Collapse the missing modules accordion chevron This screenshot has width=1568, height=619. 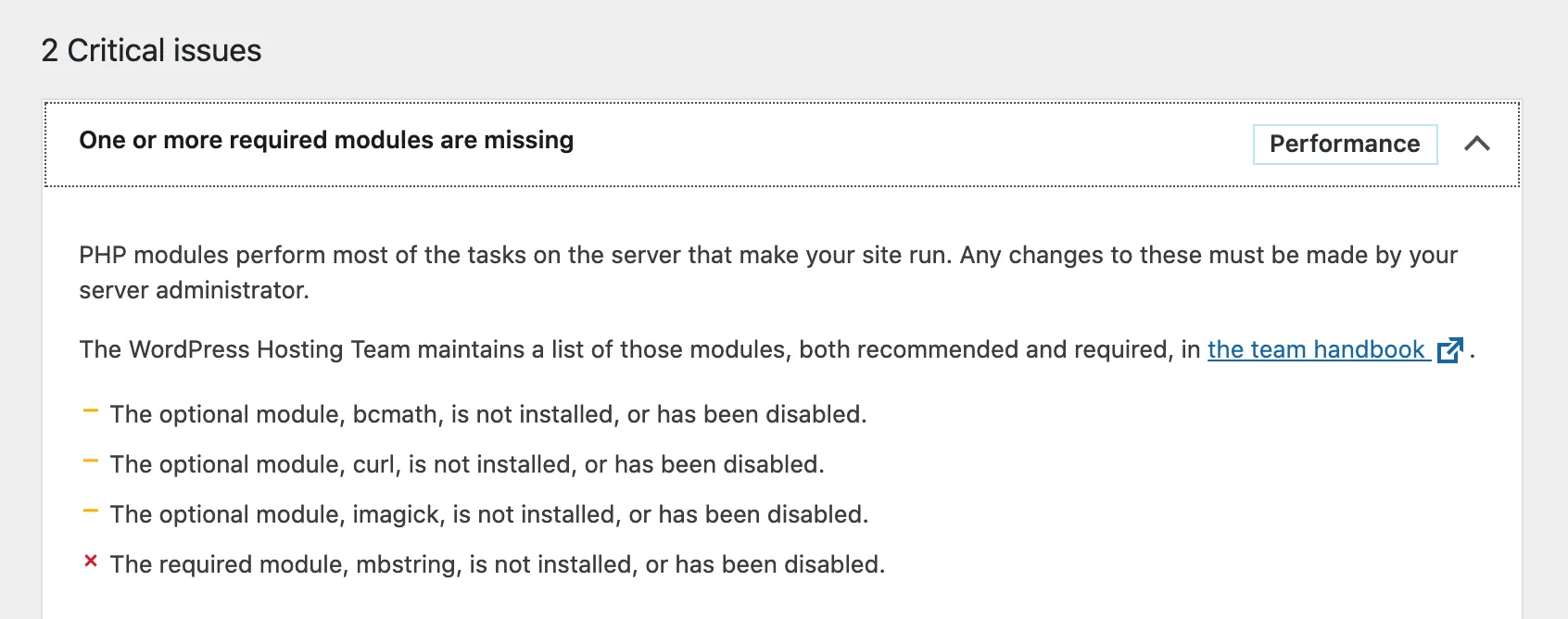[x=1476, y=144]
